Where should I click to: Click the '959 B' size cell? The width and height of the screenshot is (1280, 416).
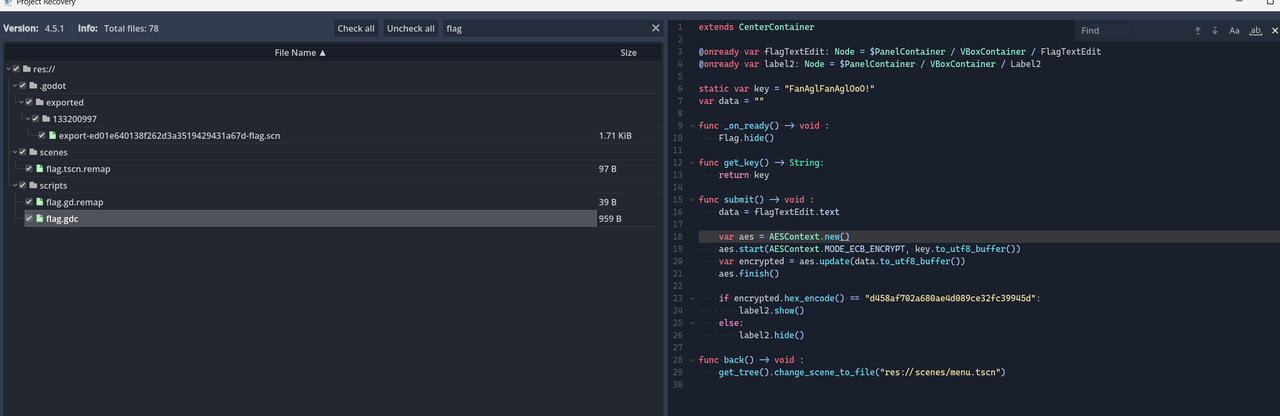pyautogui.click(x=610, y=218)
